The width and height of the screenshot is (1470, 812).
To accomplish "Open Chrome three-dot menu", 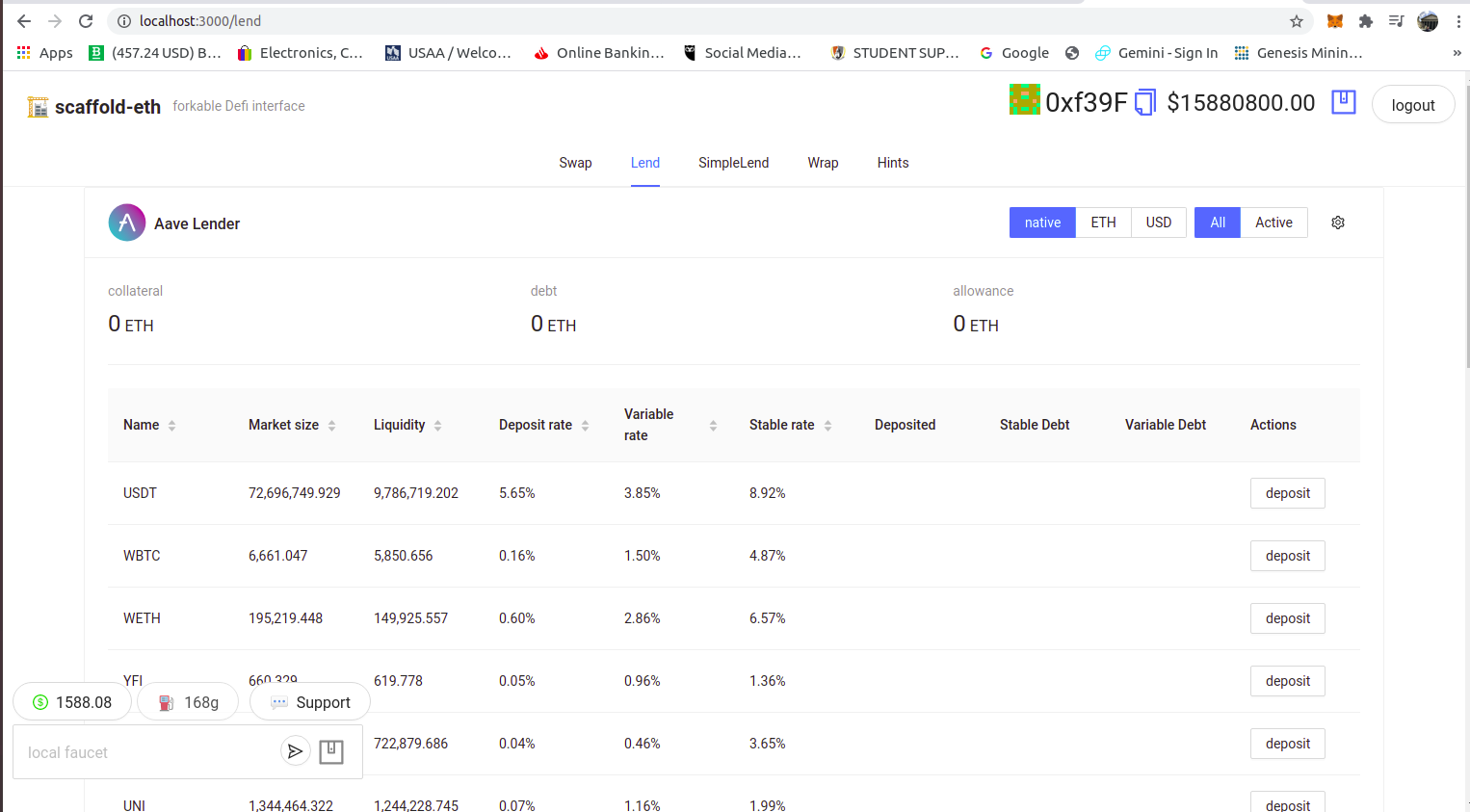I will 1458,21.
